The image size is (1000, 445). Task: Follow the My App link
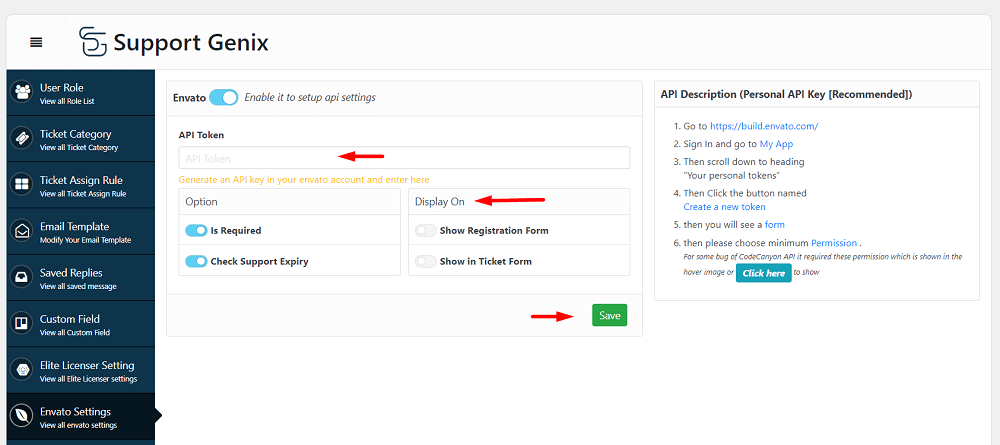point(776,144)
